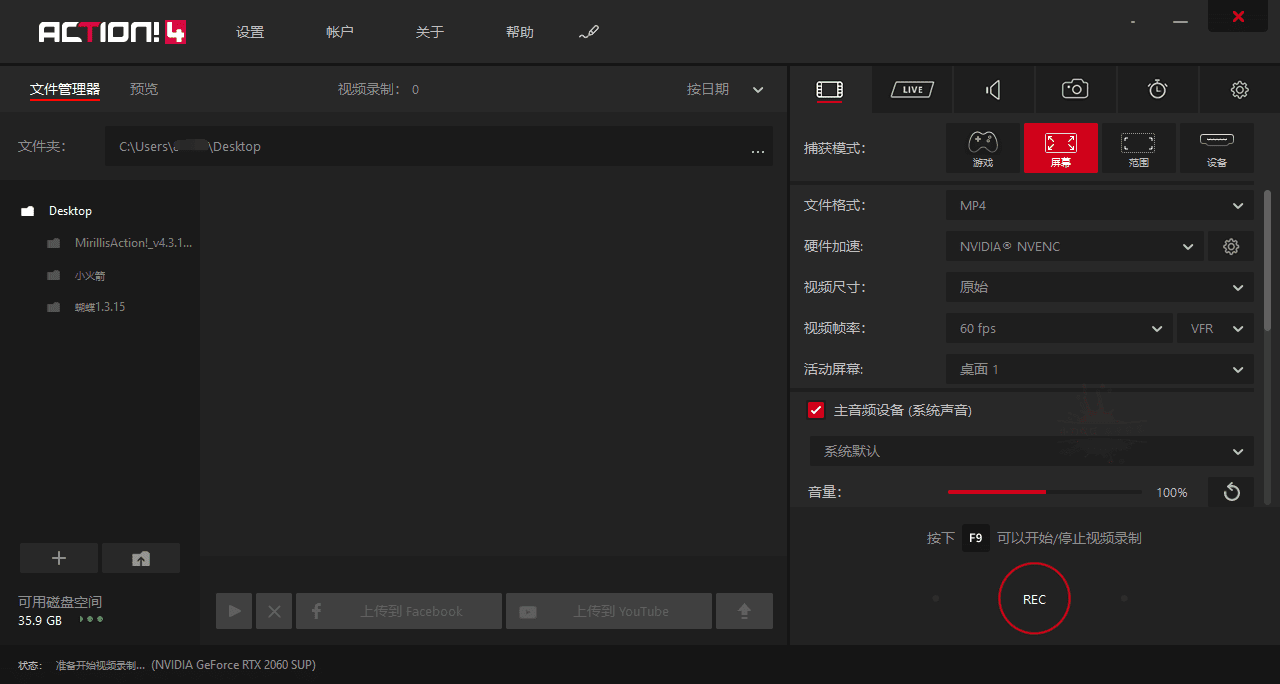Open the 设置 menu

(x=249, y=31)
